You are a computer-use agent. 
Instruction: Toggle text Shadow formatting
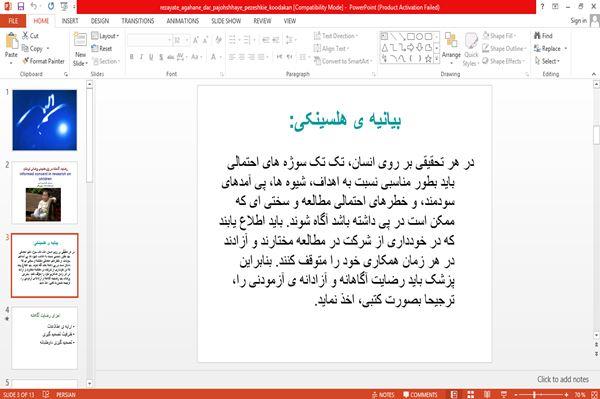click(161, 57)
